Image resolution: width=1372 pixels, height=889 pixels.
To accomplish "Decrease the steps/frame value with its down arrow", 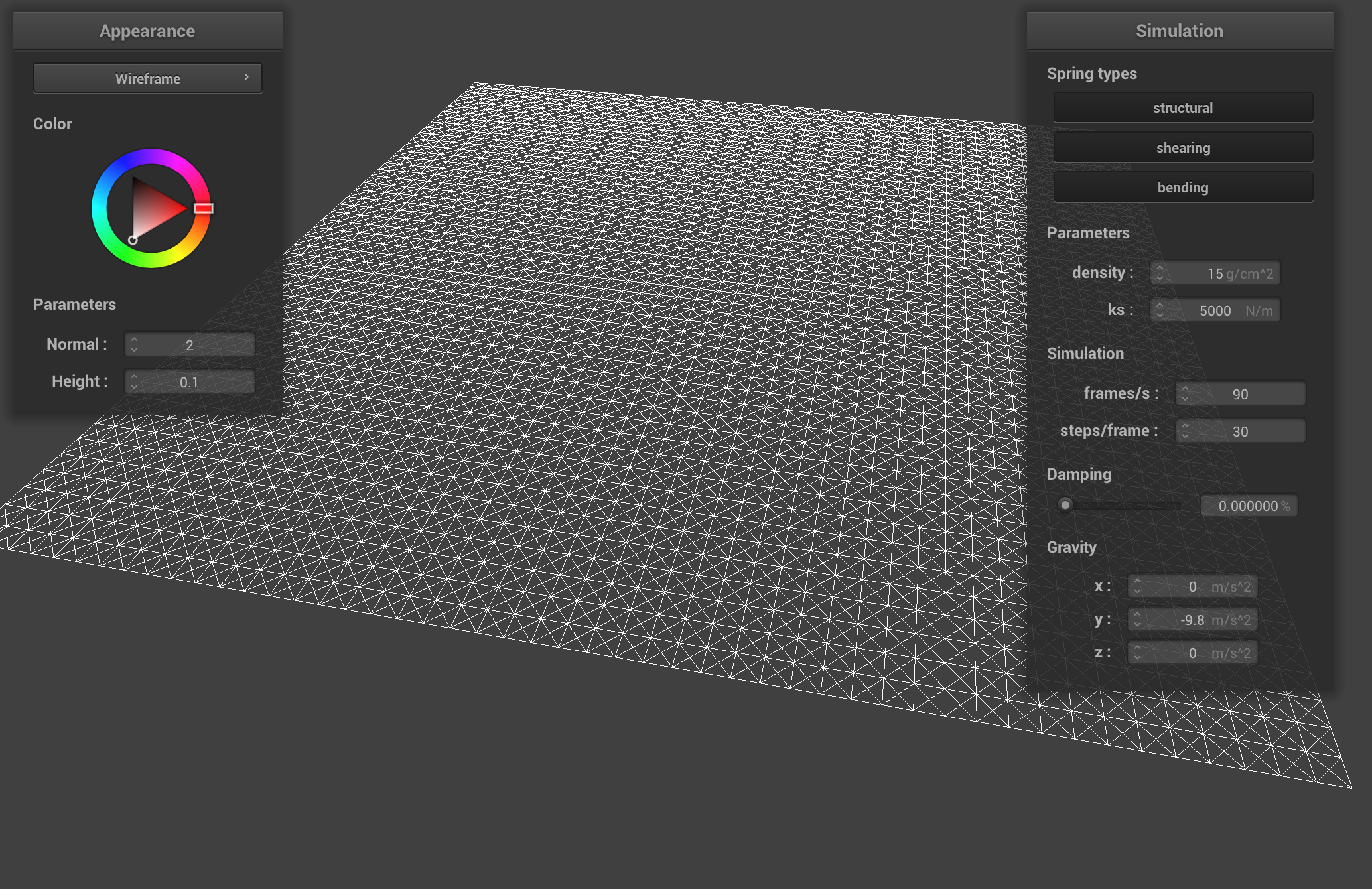I will (x=1185, y=435).
